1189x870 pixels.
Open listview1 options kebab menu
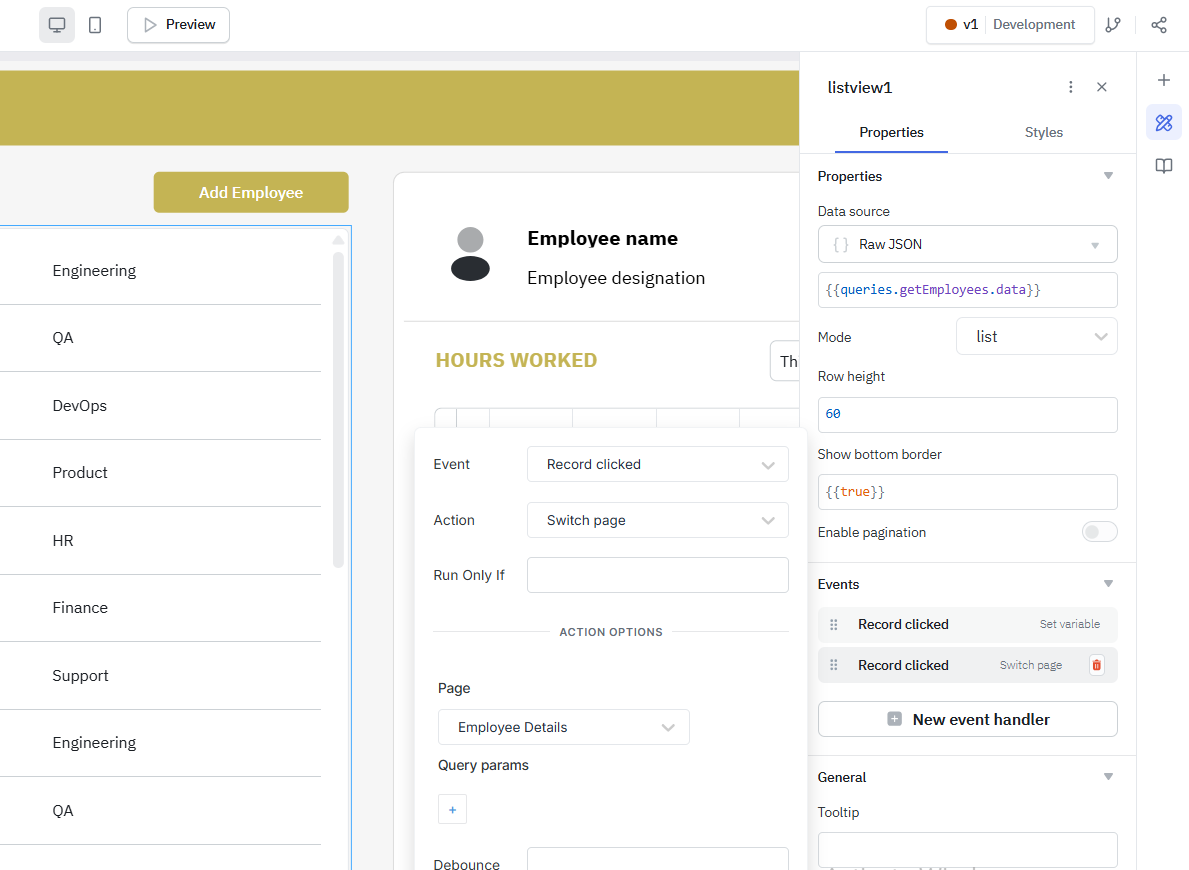click(1070, 87)
